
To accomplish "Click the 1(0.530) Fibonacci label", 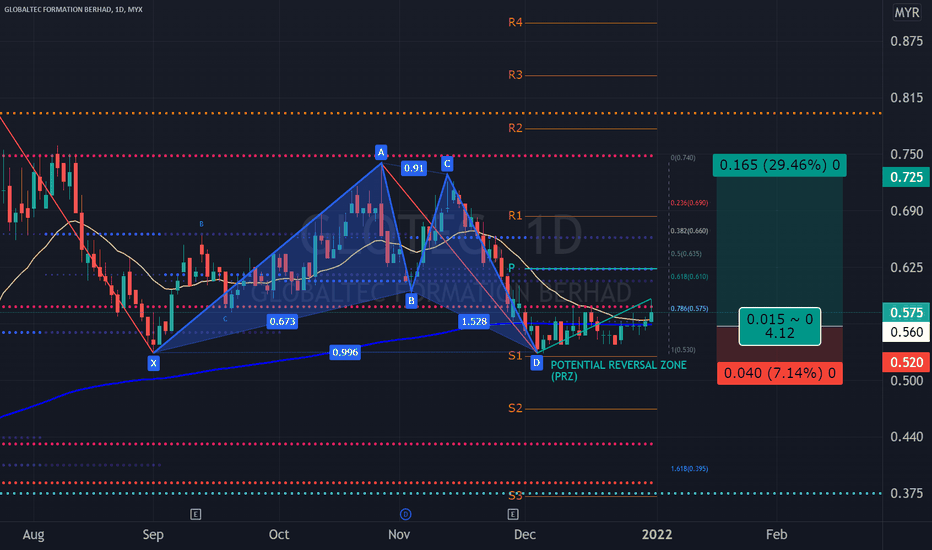I will (x=683, y=350).
